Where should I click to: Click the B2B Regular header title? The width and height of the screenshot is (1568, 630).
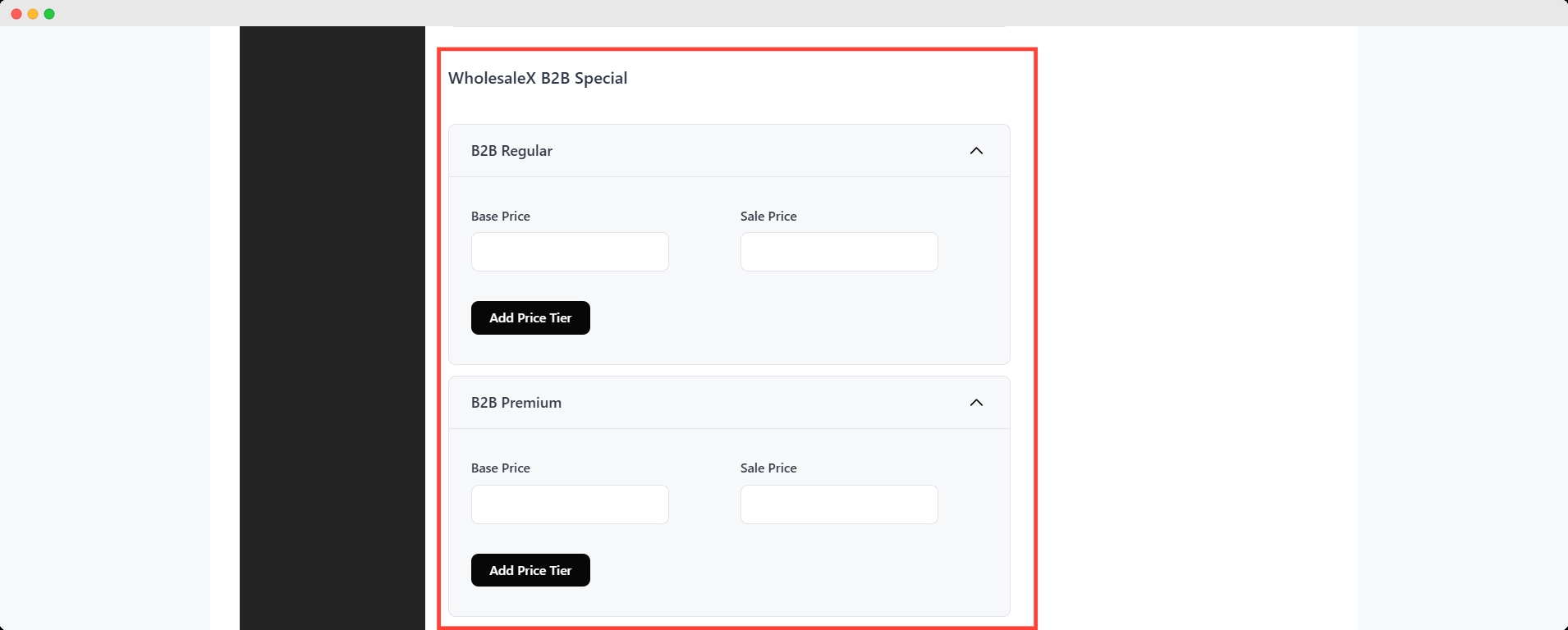[511, 151]
